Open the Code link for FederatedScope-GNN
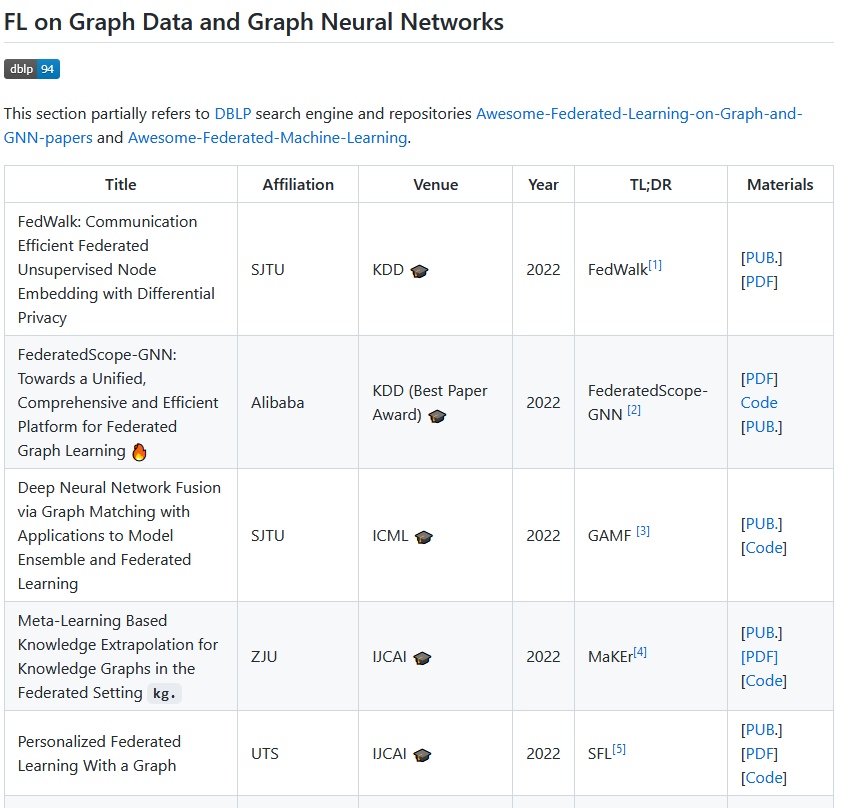 tap(759, 403)
